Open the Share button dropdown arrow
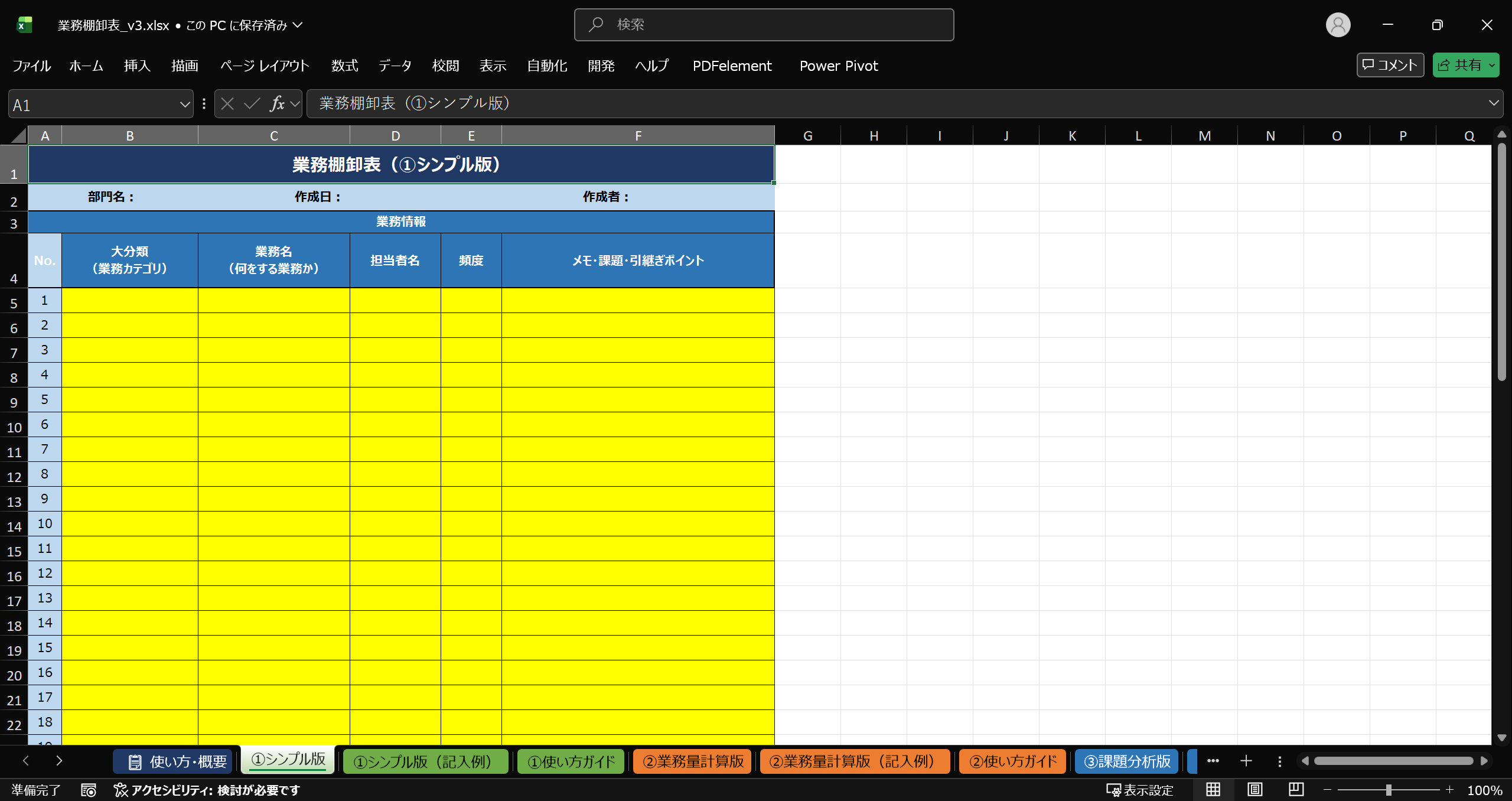This screenshot has width=1512, height=801. pyautogui.click(x=1493, y=66)
